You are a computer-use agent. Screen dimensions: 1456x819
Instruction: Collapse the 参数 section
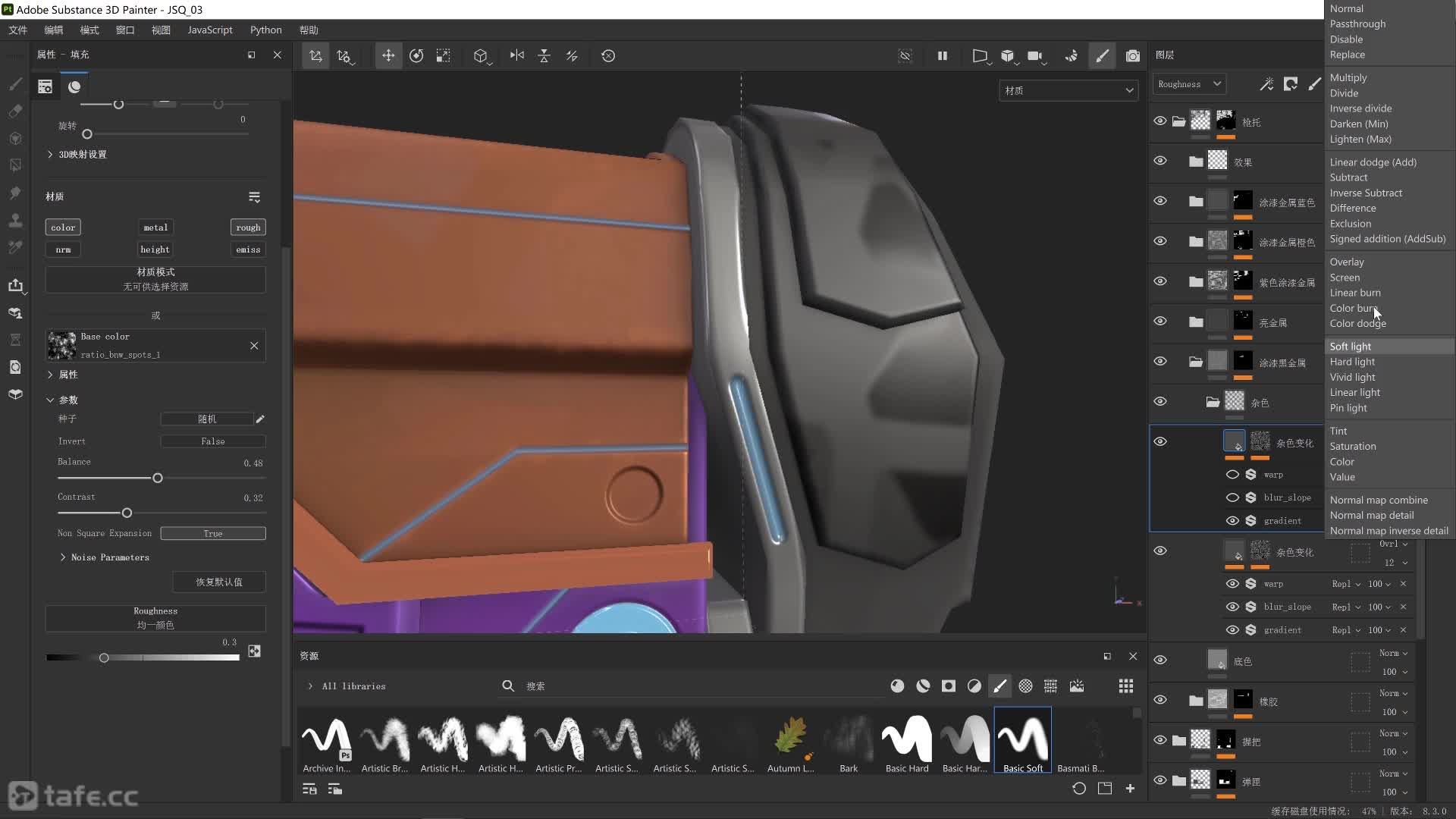click(x=50, y=400)
